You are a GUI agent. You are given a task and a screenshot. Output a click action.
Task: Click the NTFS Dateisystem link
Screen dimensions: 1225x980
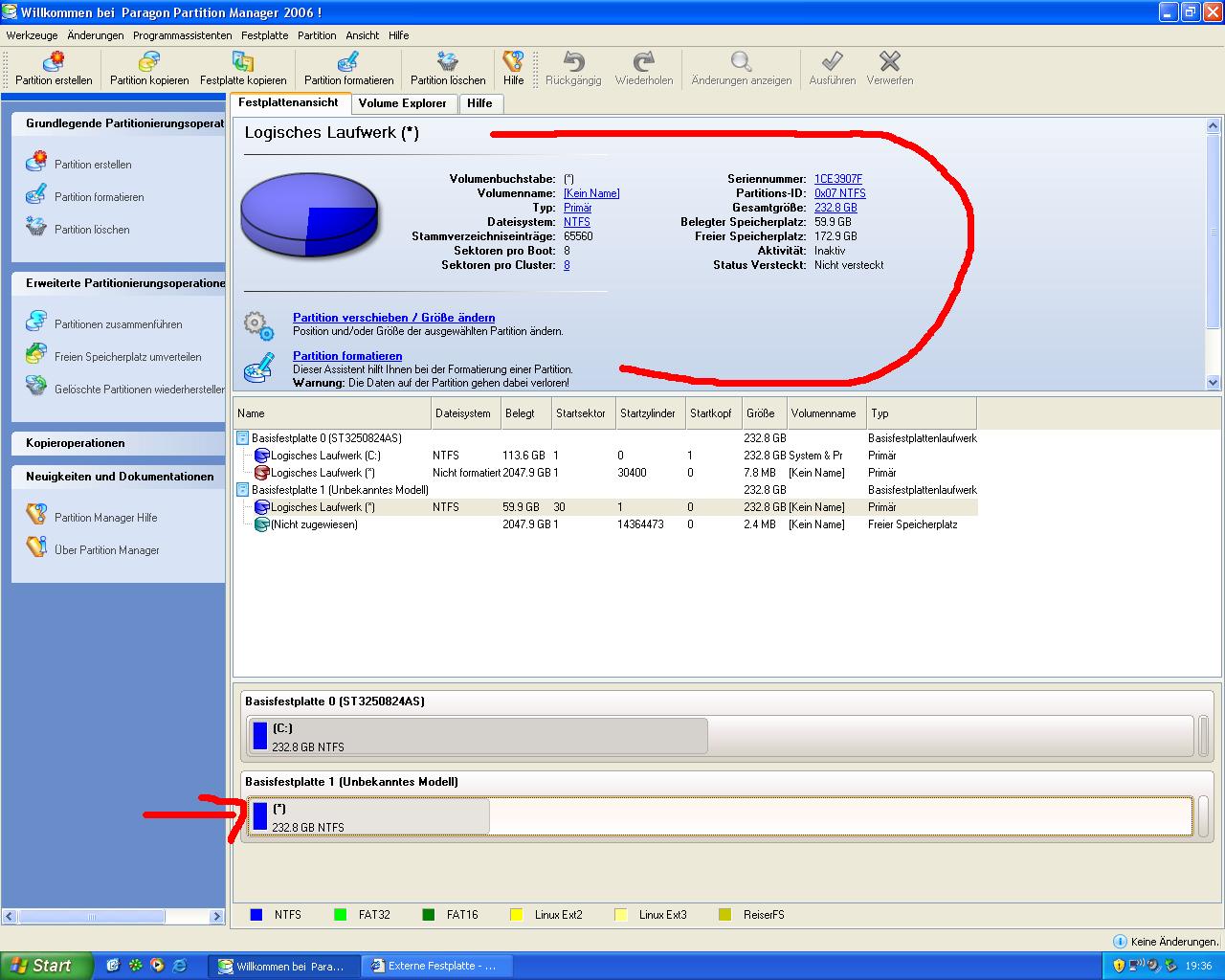coord(577,222)
